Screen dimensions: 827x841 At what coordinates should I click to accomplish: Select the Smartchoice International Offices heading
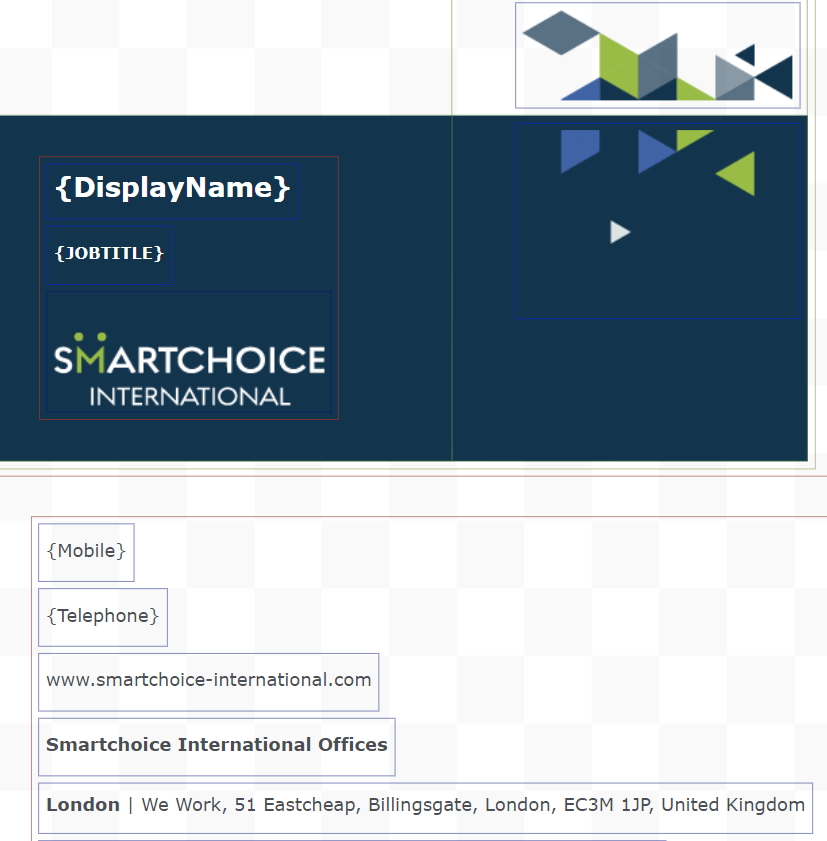point(217,747)
